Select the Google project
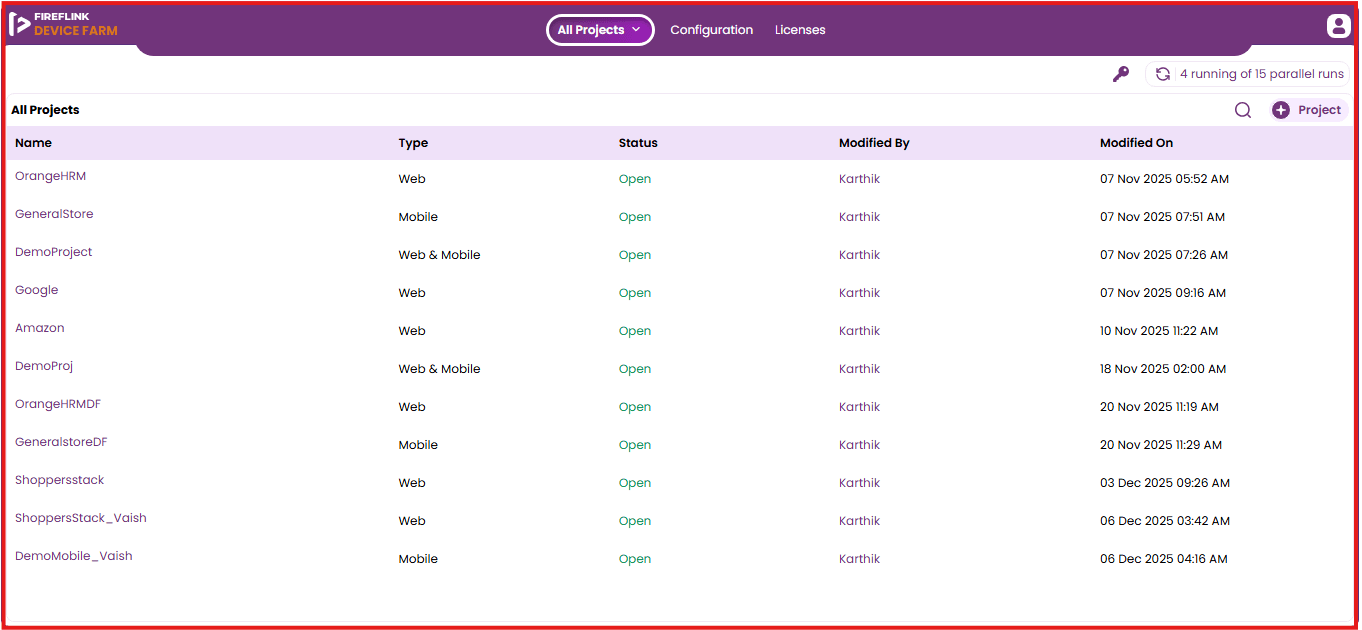 pos(37,290)
